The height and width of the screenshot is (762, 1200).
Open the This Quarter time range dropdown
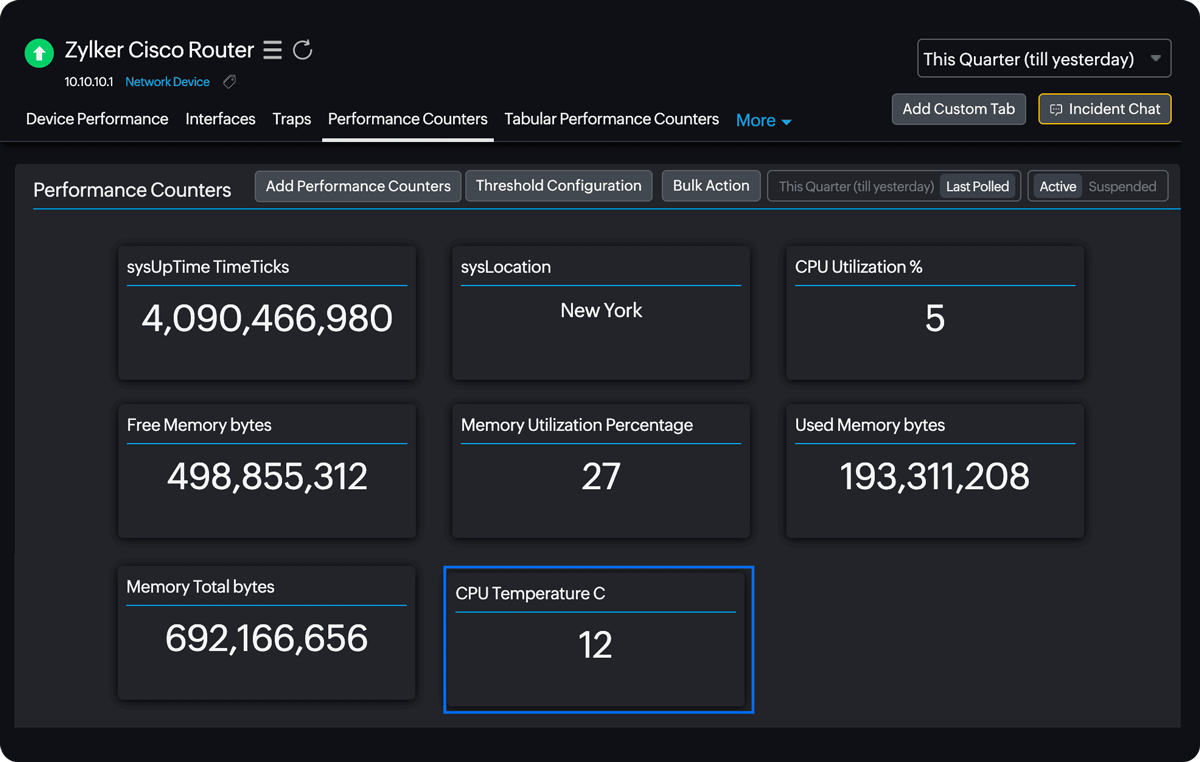(1043, 59)
